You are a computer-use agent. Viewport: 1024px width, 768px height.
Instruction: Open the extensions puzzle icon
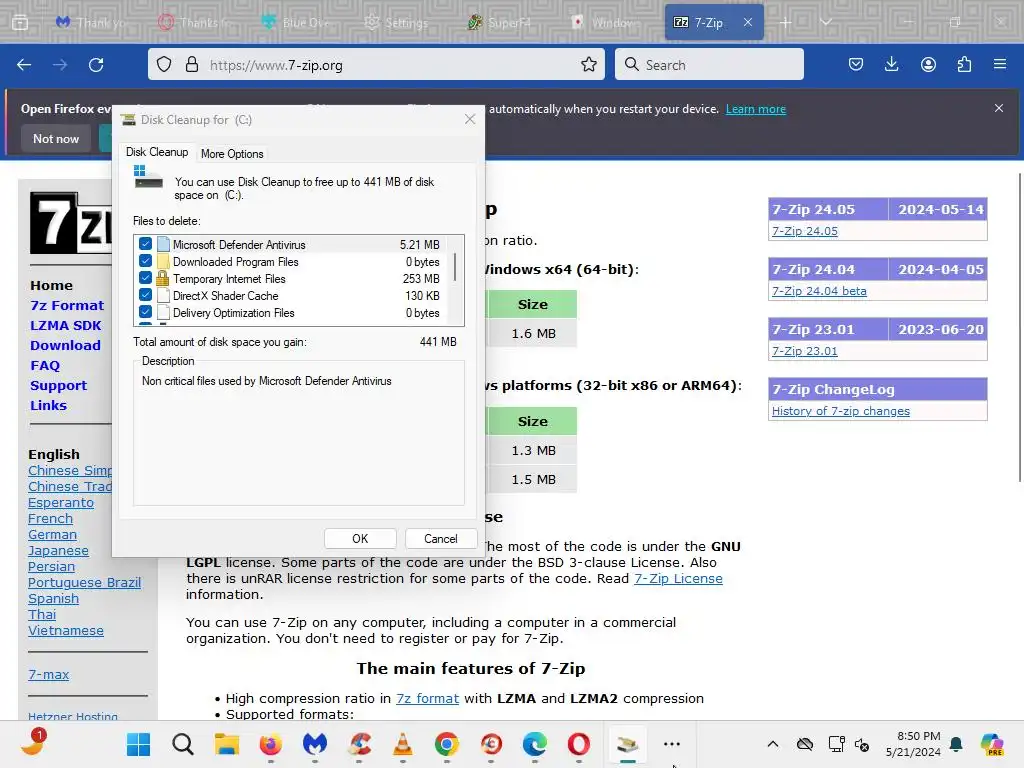tap(964, 65)
